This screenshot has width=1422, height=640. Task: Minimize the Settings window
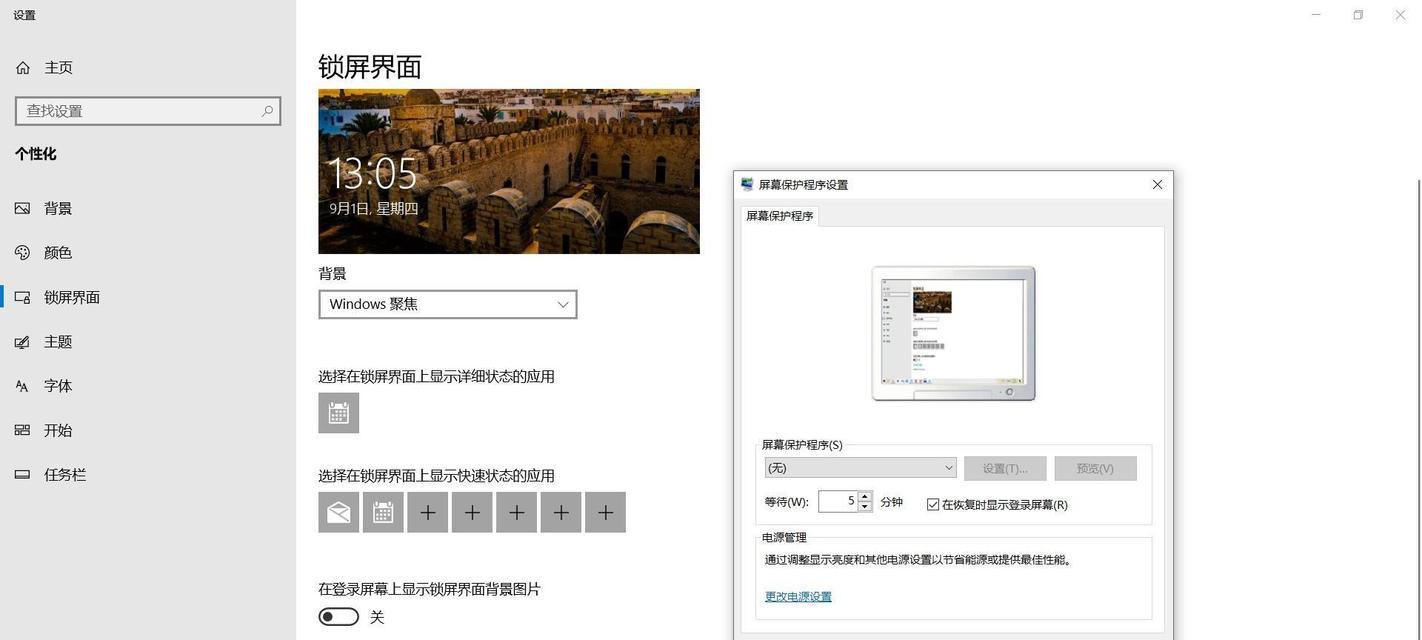[x=1316, y=15]
